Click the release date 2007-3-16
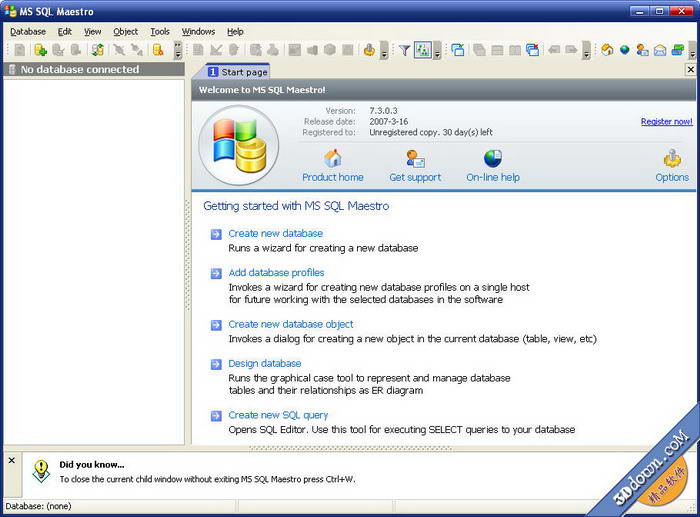This screenshot has height=517, width=700. (388, 121)
